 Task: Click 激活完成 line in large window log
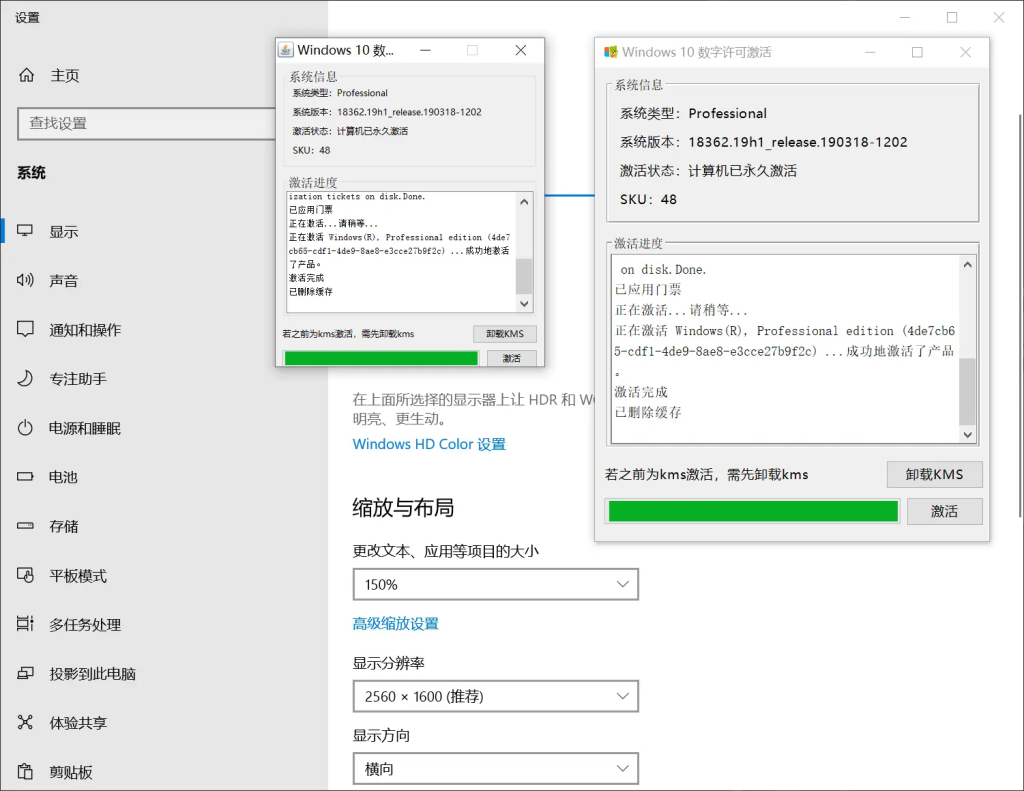point(641,392)
